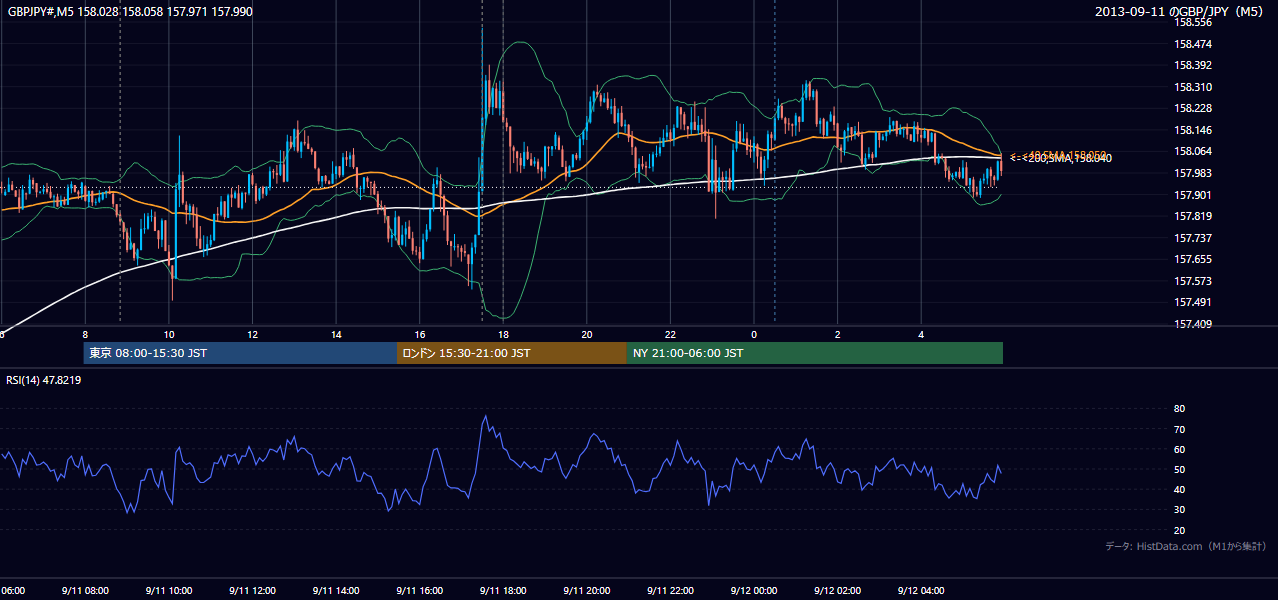The image size is (1278, 600).
Task: Click price axis label 158.310
Action: click(1193, 87)
